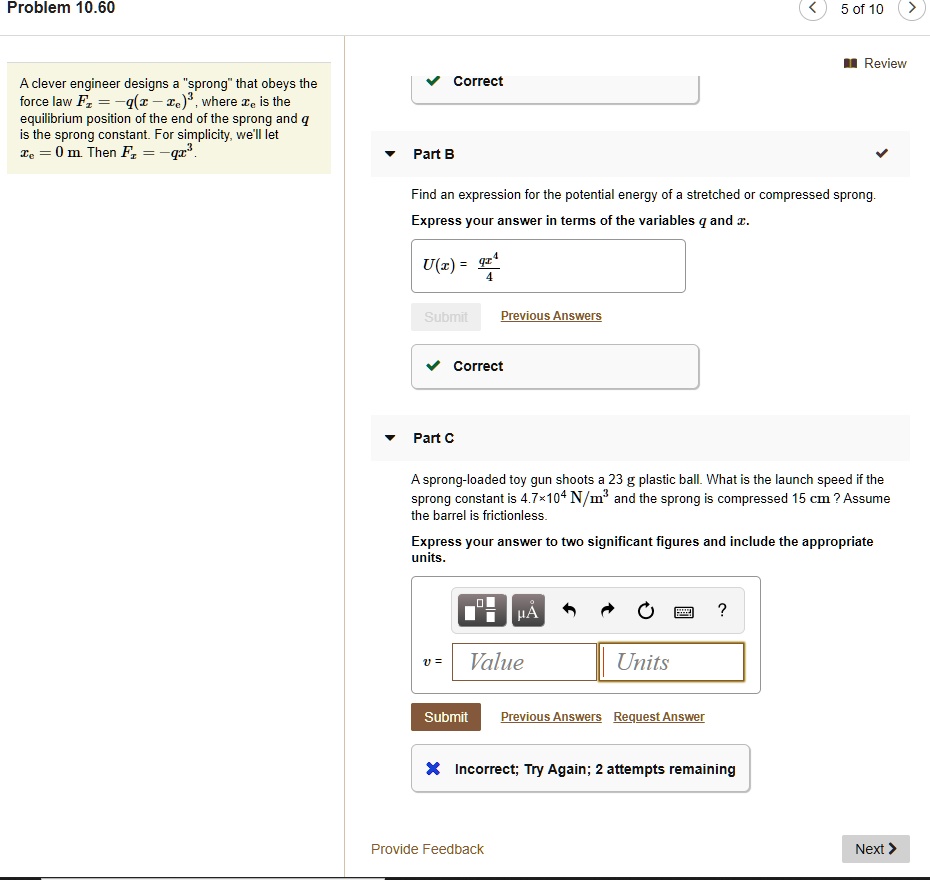Go to the previous problem arrow
The image size is (930, 880).
pyautogui.click(x=813, y=9)
